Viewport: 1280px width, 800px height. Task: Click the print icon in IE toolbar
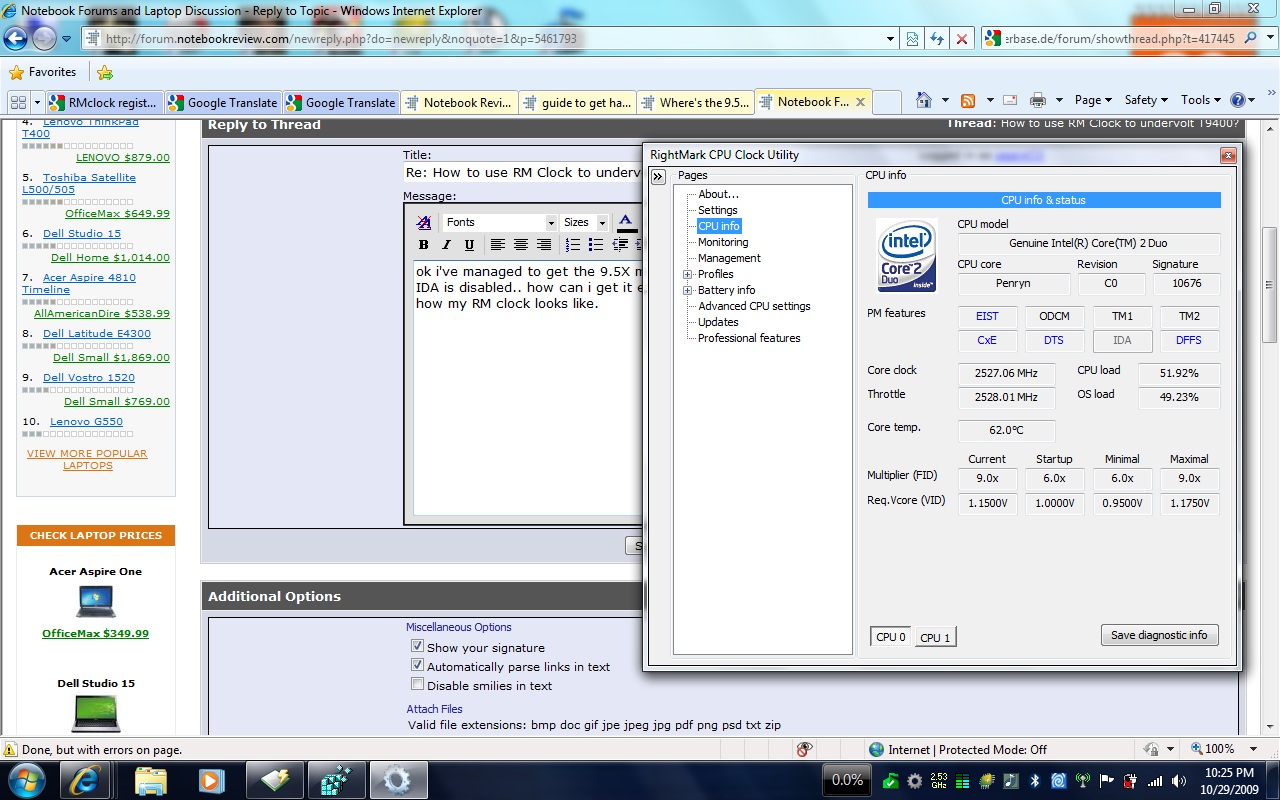pos(1038,100)
